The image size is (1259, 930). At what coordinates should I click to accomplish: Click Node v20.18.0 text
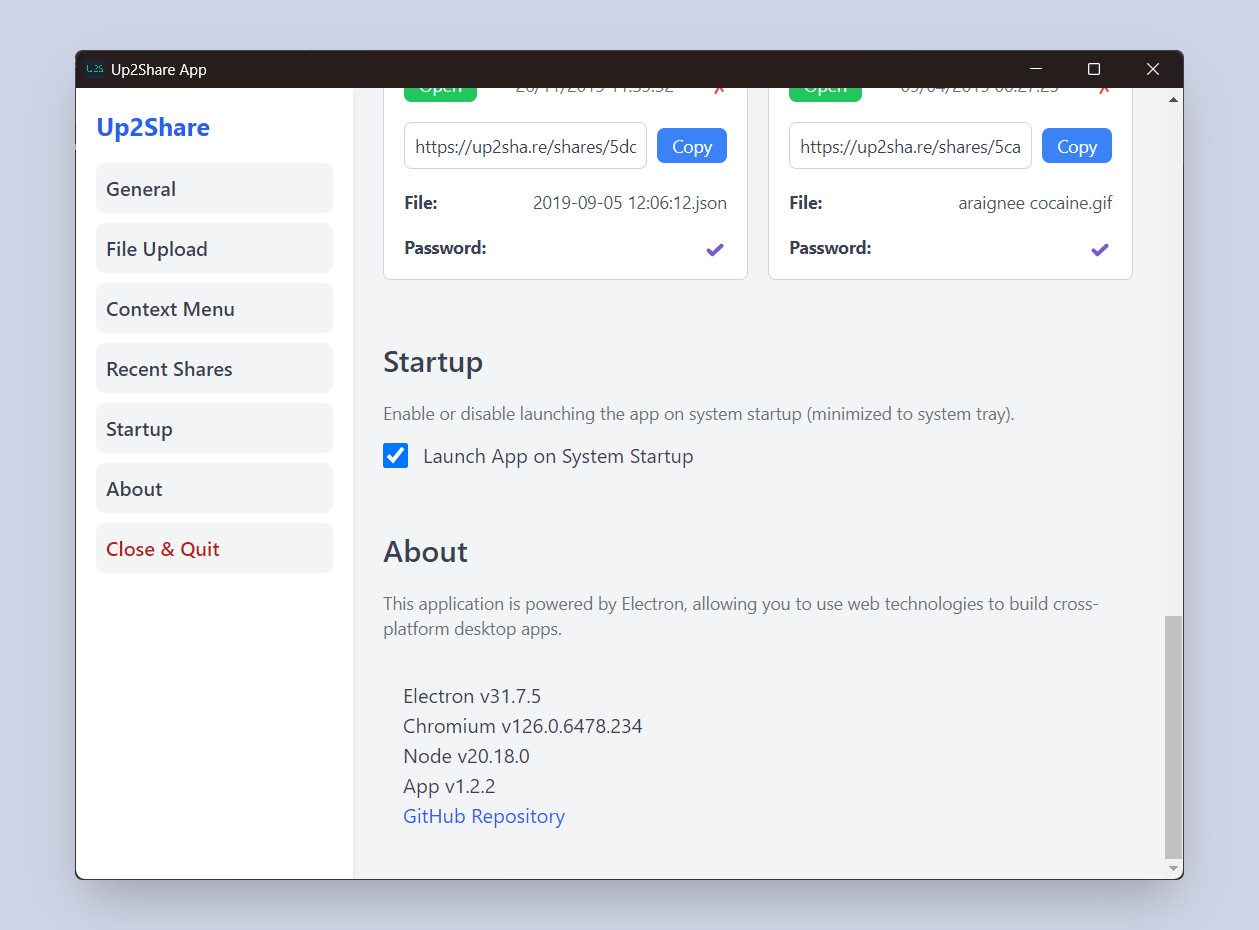(x=466, y=756)
